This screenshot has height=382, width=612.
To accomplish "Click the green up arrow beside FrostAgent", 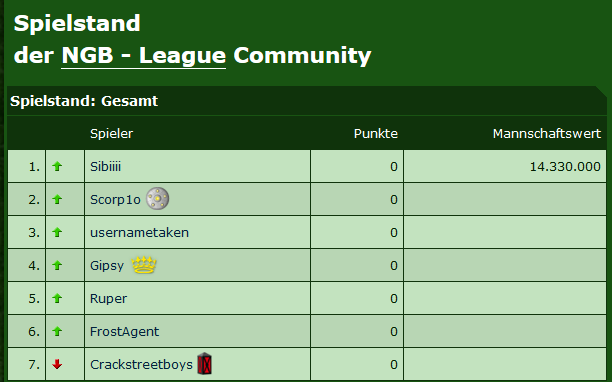I will 57,332.
